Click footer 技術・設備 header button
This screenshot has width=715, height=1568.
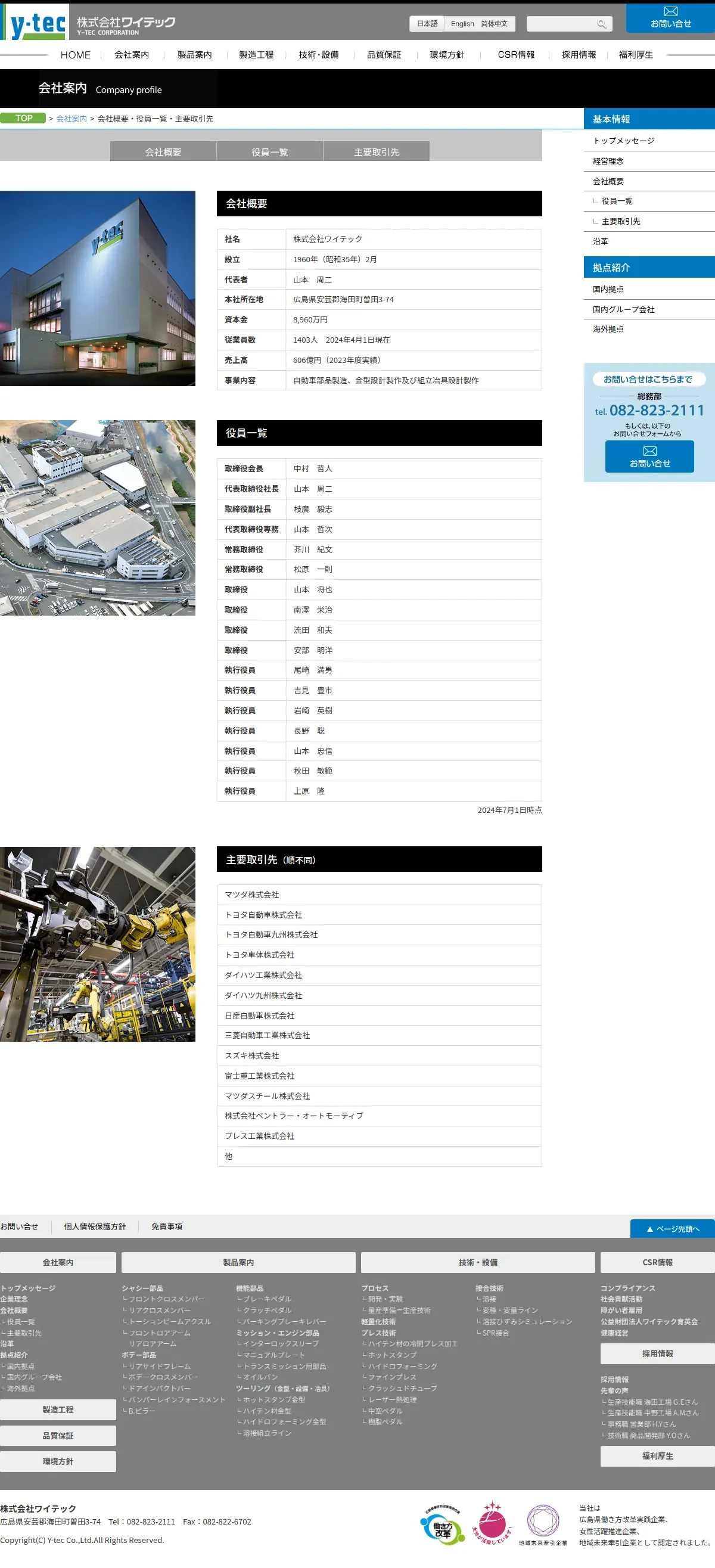click(478, 1262)
